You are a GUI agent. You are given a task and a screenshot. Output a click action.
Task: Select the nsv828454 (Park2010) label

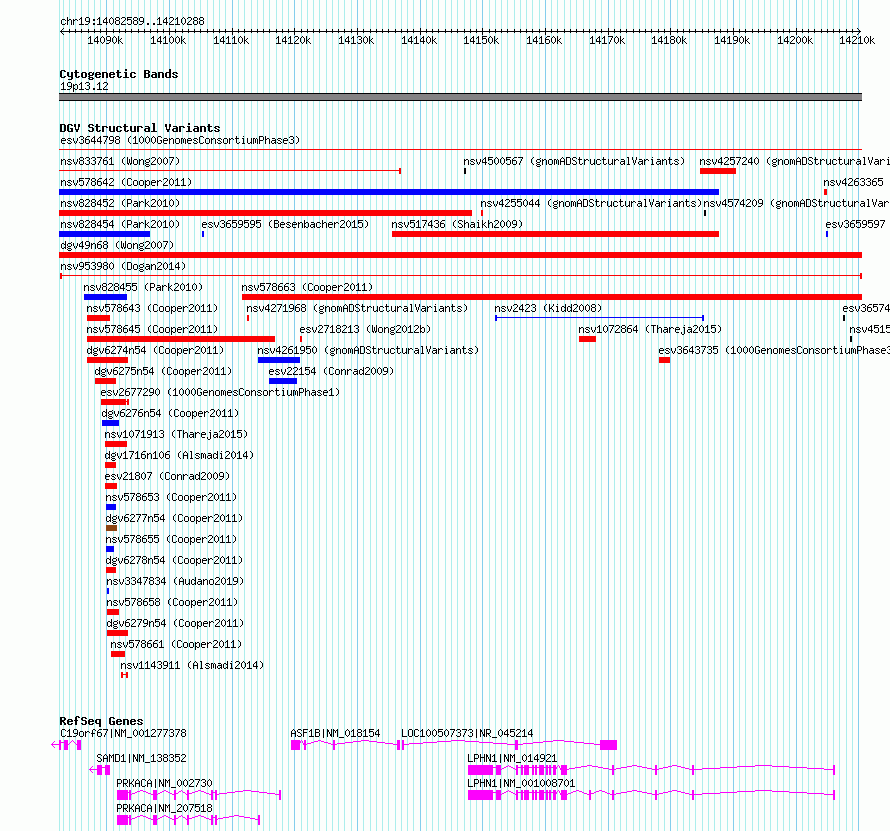[x=120, y=224]
